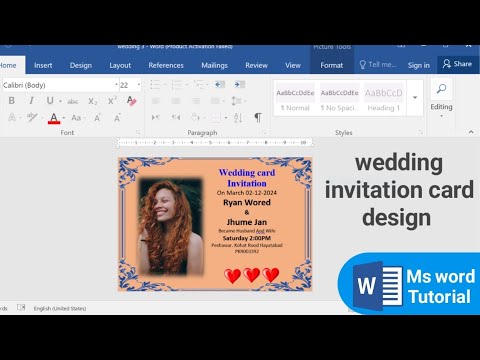Click Share button

[x=458, y=64]
